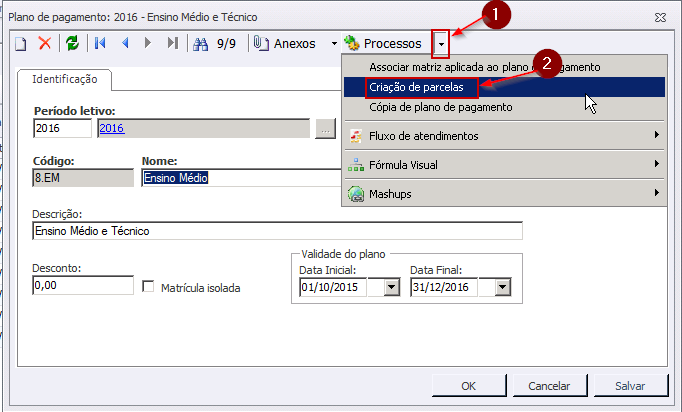
Task: Click the binoculars search icon
Action: tap(200, 43)
